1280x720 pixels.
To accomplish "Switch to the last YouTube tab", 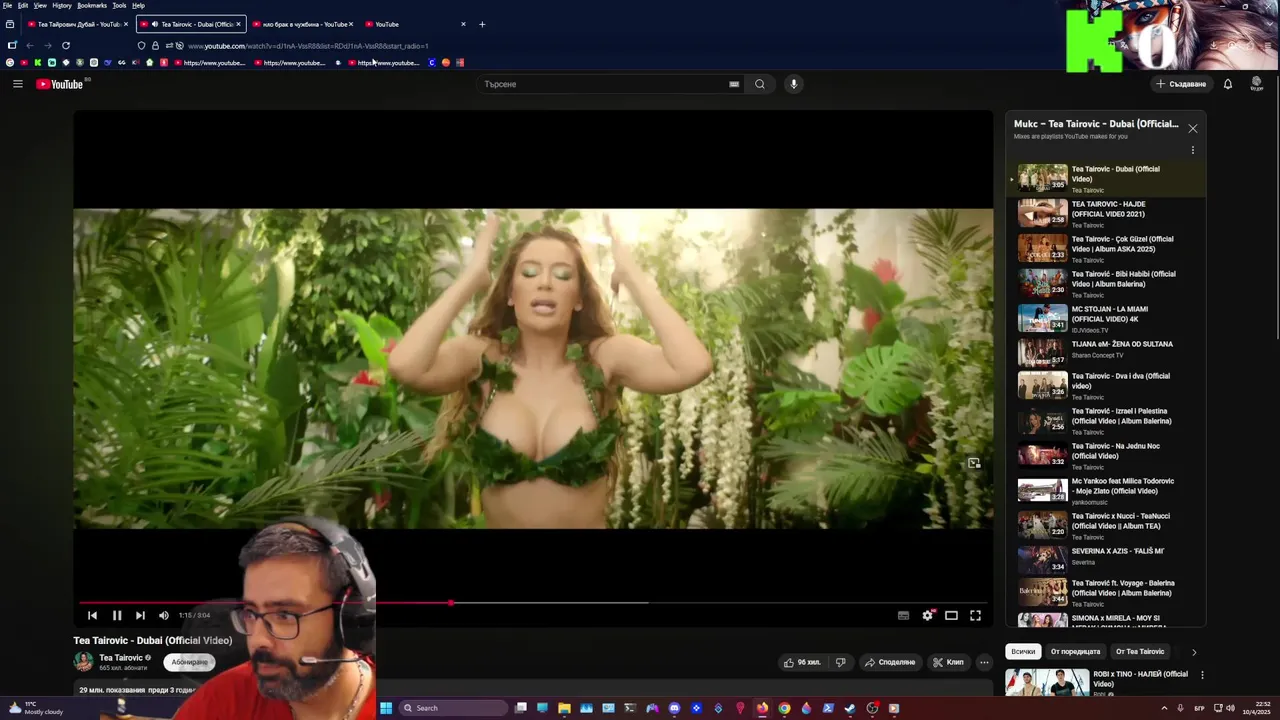I will pyautogui.click(x=414, y=24).
